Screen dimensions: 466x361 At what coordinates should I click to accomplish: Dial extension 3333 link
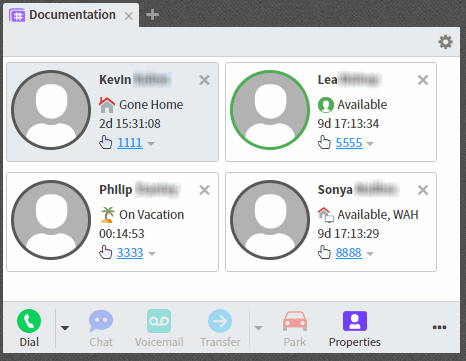coord(130,253)
